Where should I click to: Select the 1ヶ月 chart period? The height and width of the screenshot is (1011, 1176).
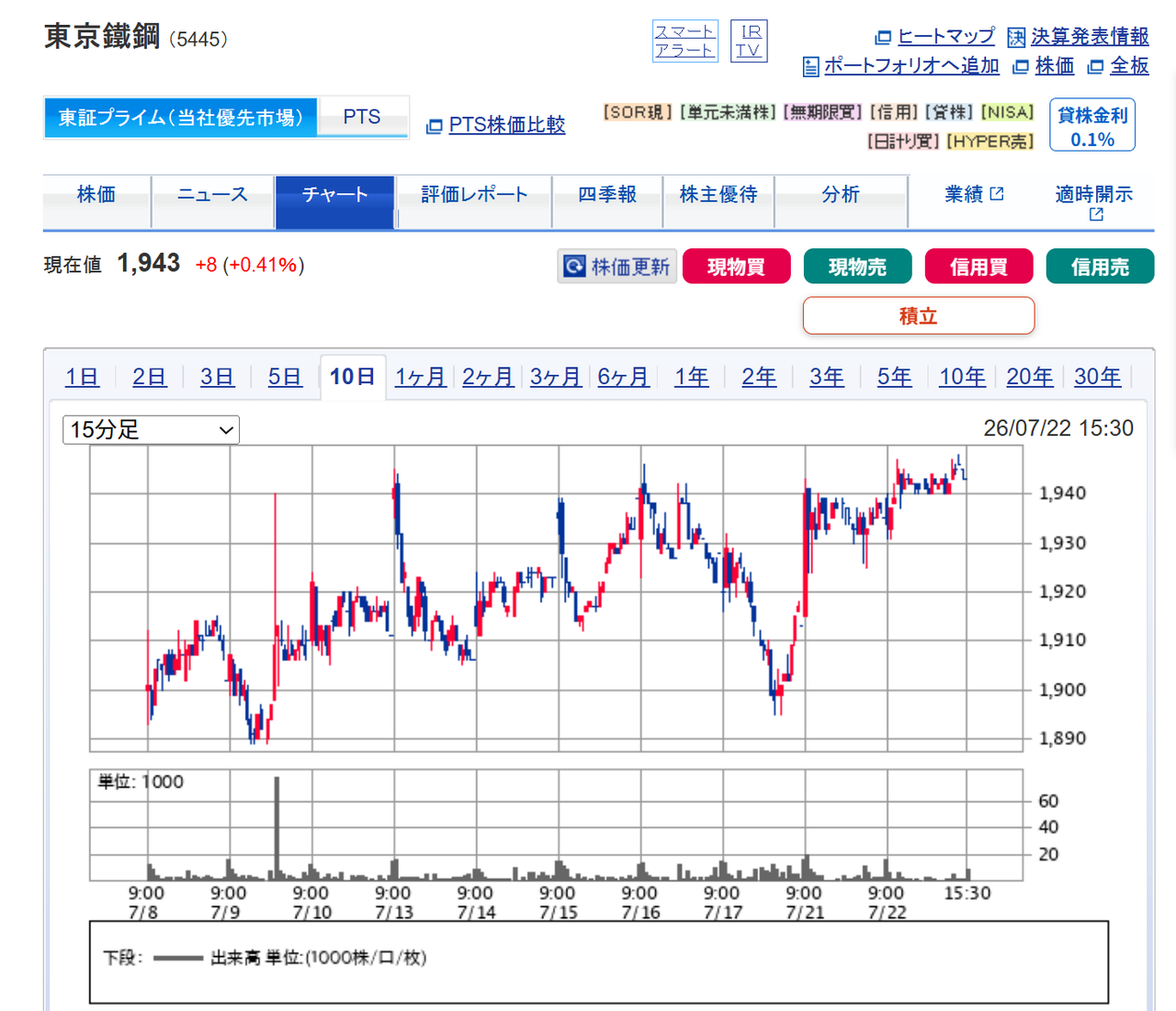pyautogui.click(x=421, y=377)
